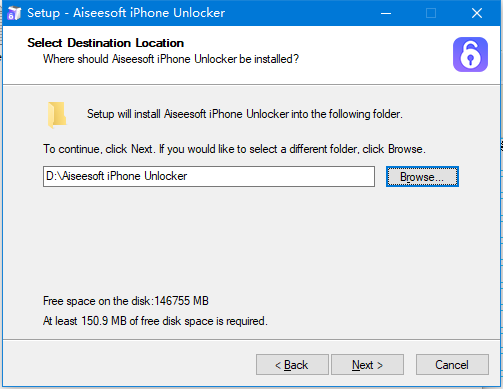Go to previous step with Back

point(292,365)
